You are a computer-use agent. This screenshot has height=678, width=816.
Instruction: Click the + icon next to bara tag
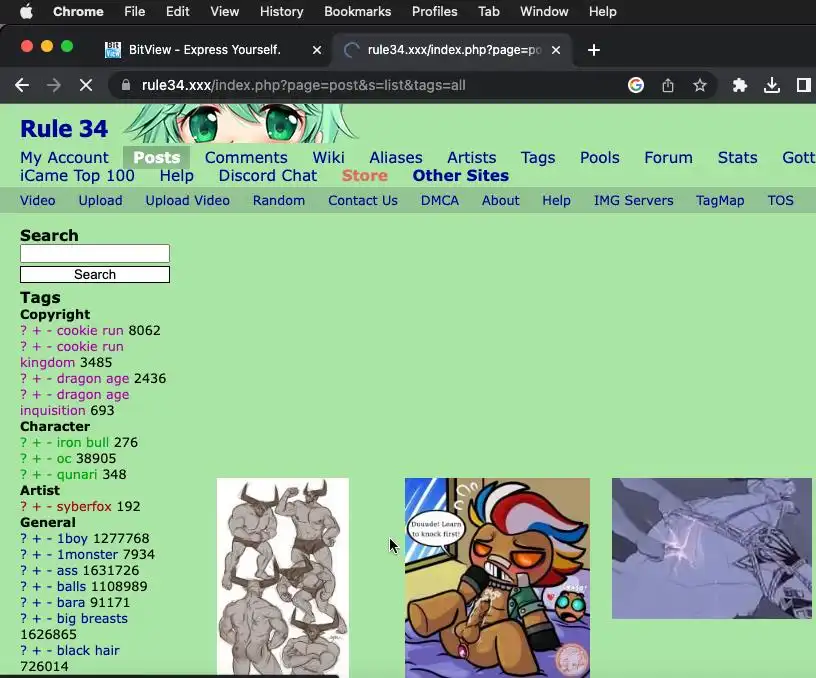(36, 602)
